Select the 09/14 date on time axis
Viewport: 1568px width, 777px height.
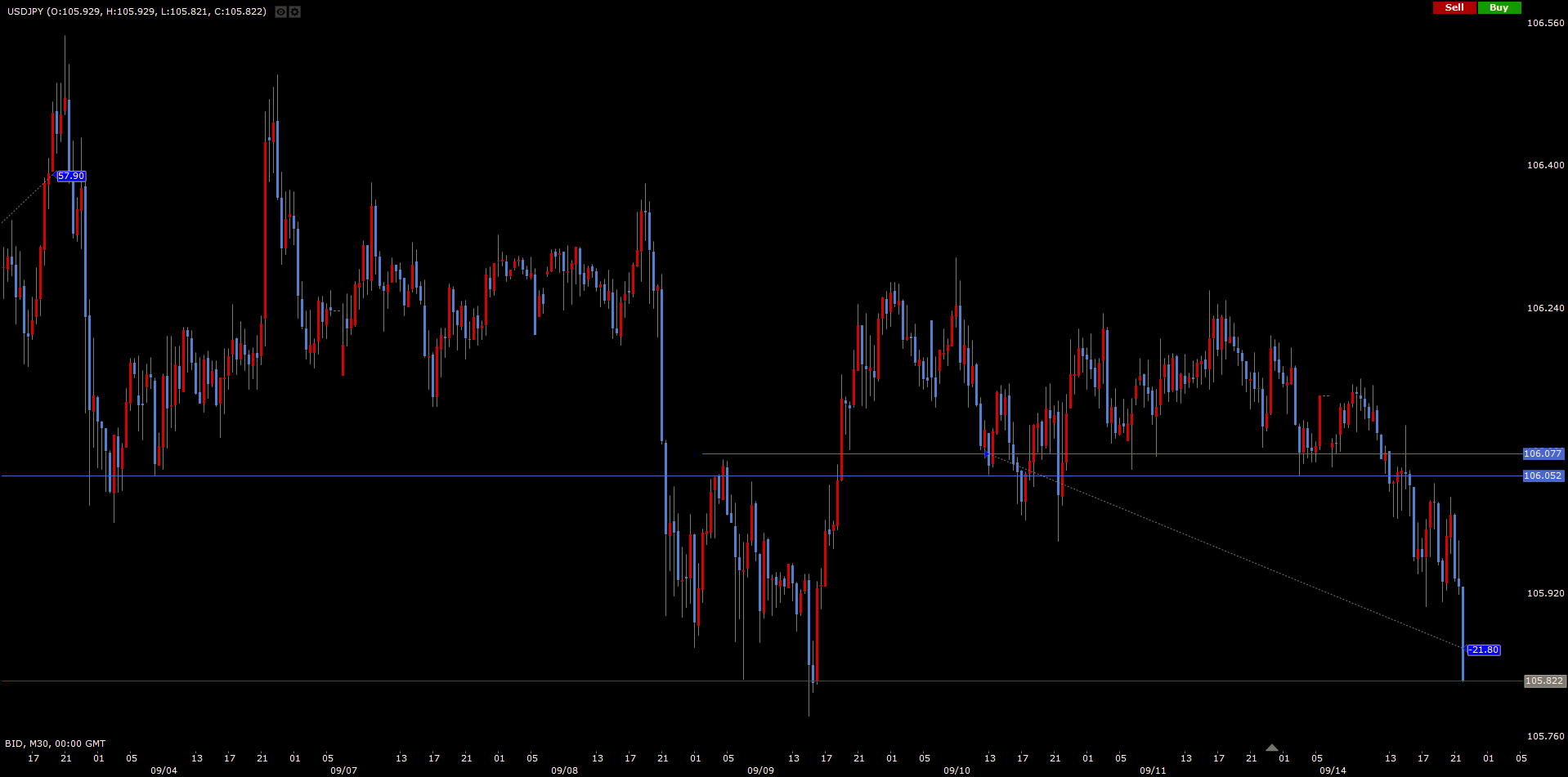1333,770
